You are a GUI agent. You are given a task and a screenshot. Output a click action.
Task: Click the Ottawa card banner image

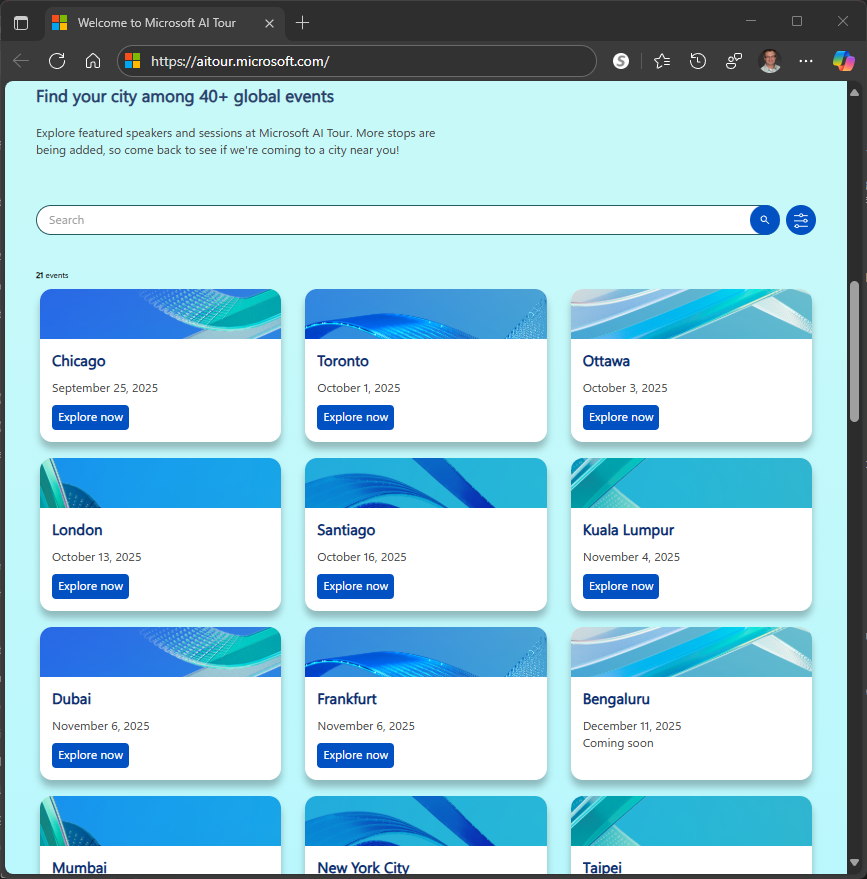[x=691, y=314]
